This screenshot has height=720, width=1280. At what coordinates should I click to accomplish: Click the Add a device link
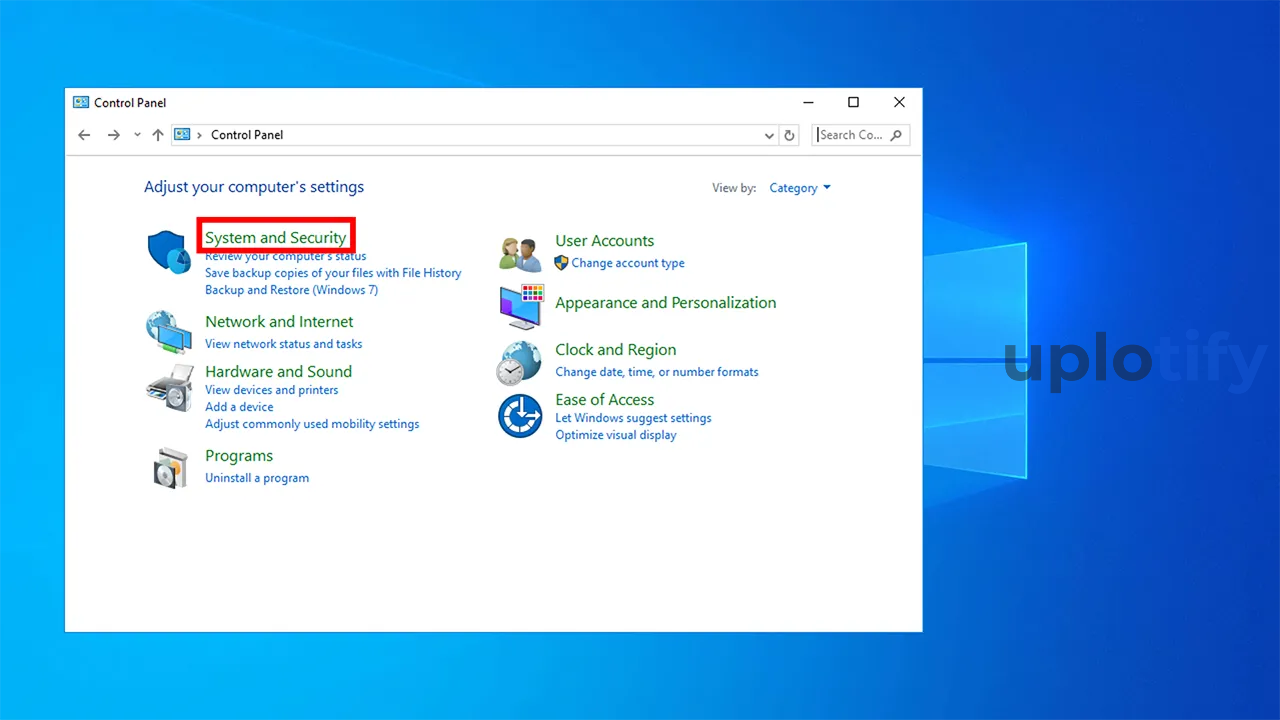[x=239, y=407]
